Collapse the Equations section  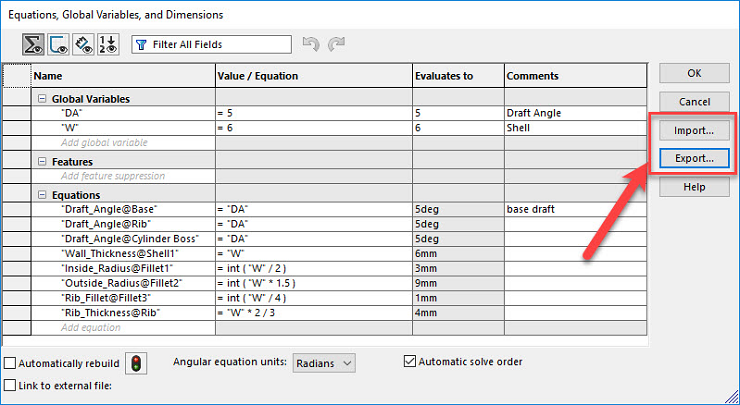click(x=42, y=195)
